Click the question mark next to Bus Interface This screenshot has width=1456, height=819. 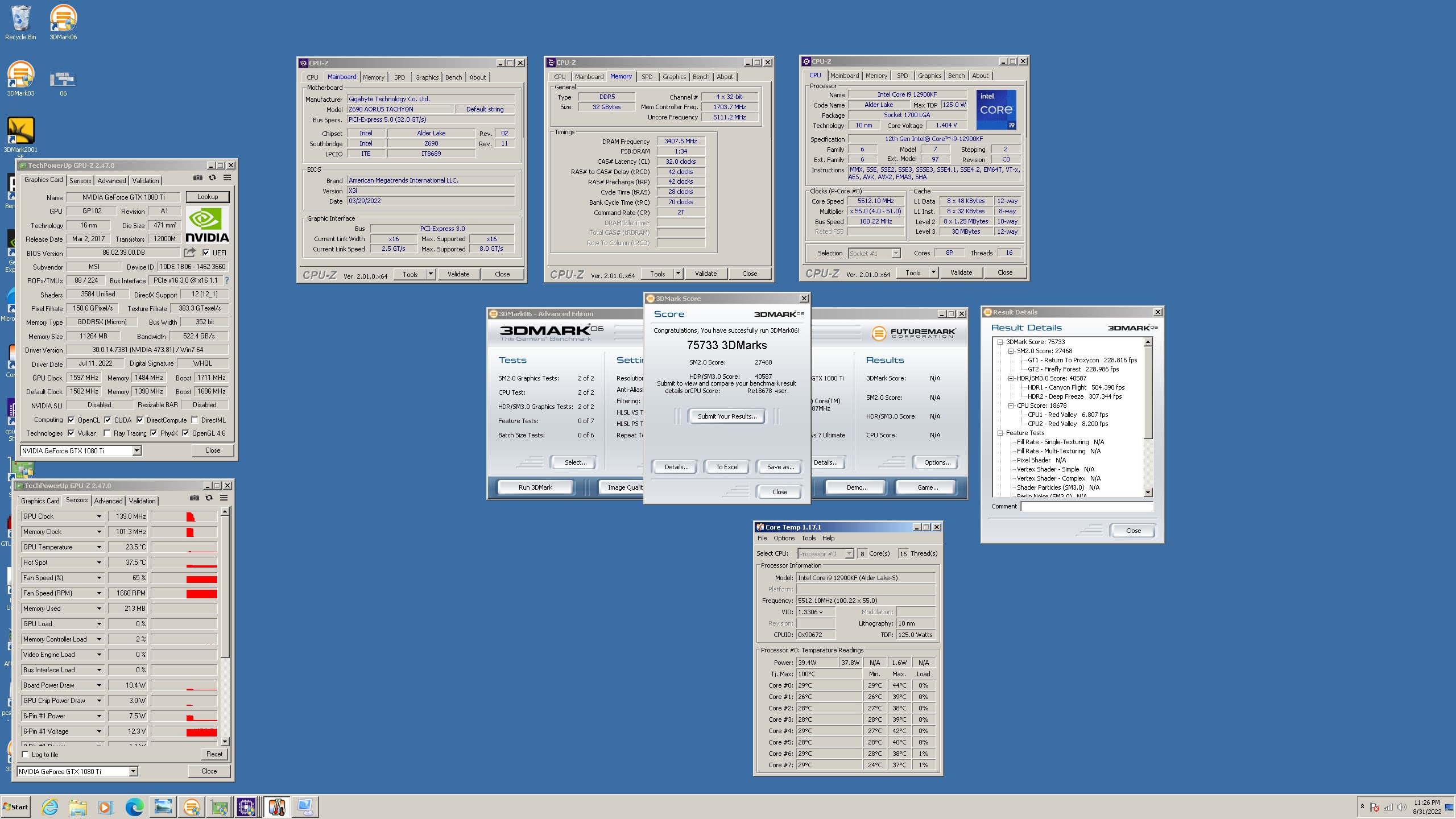tap(227, 280)
